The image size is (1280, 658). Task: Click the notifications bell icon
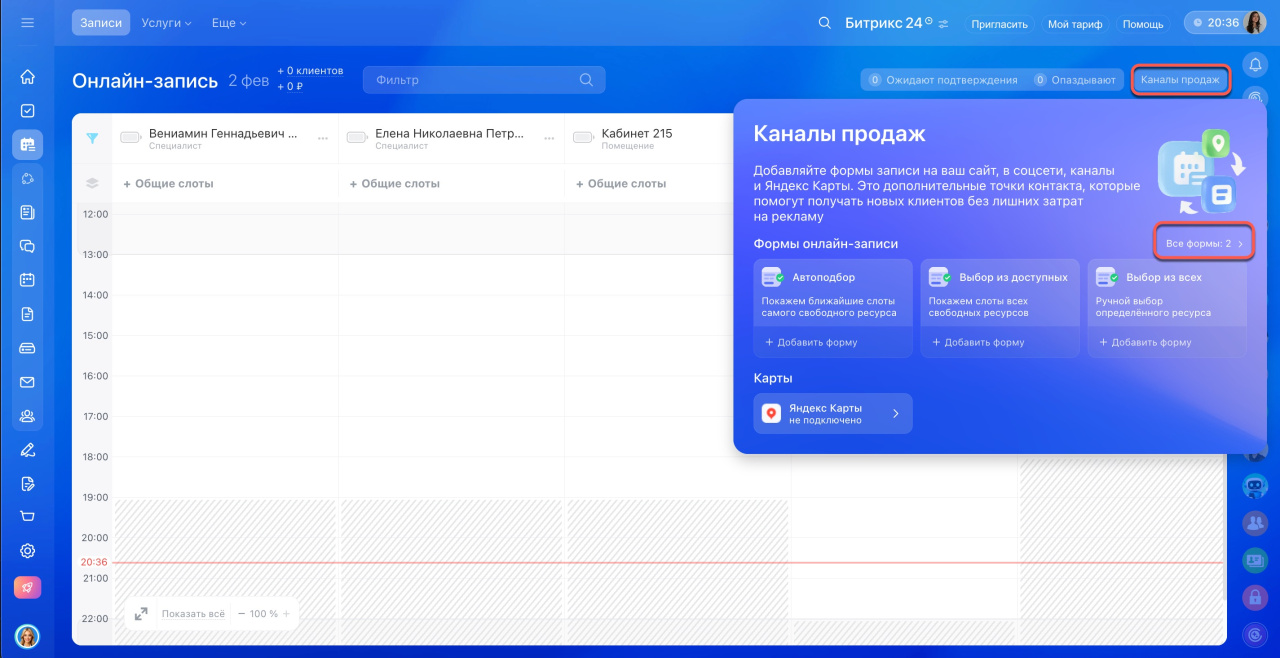pyautogui.click(x=1255, y=66)
